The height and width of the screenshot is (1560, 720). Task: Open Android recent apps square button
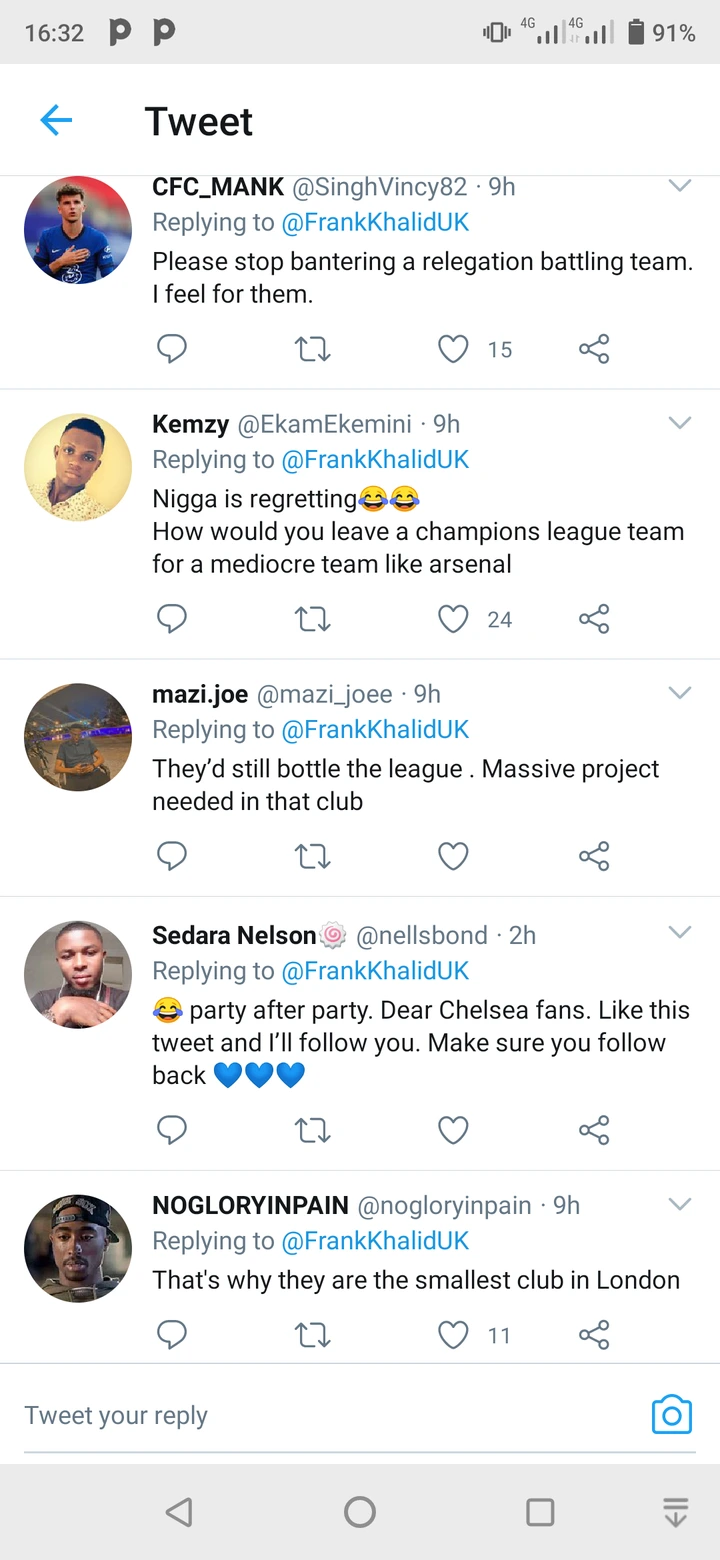[540, 1512]
